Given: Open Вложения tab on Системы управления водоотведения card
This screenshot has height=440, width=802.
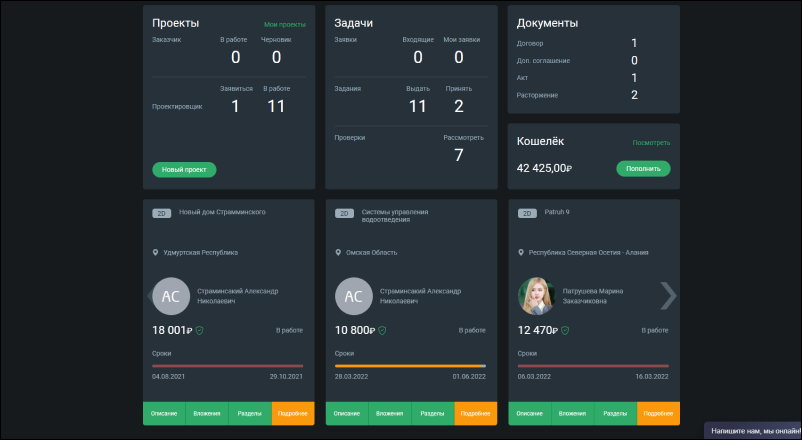Looking at the screenshot, I should 390,413.
